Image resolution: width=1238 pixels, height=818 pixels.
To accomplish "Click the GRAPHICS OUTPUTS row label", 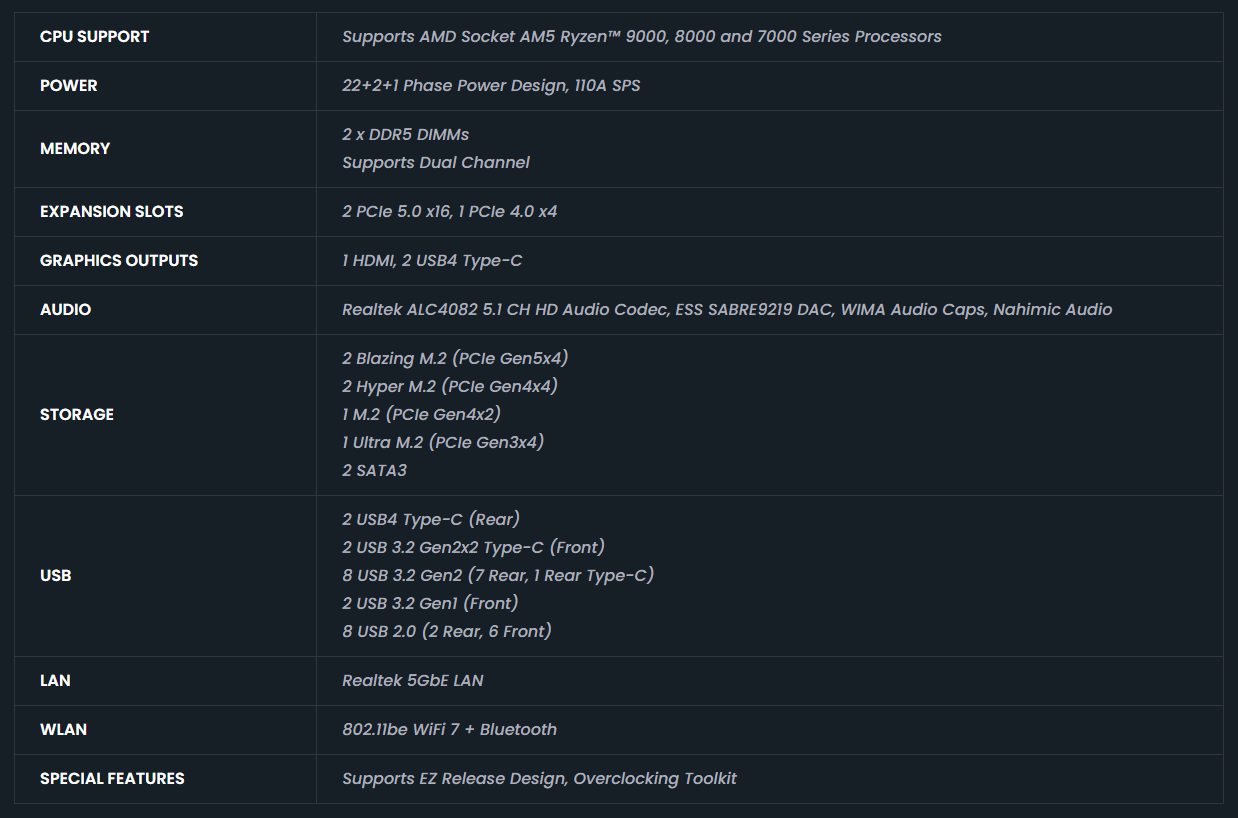I will (118, 261).
